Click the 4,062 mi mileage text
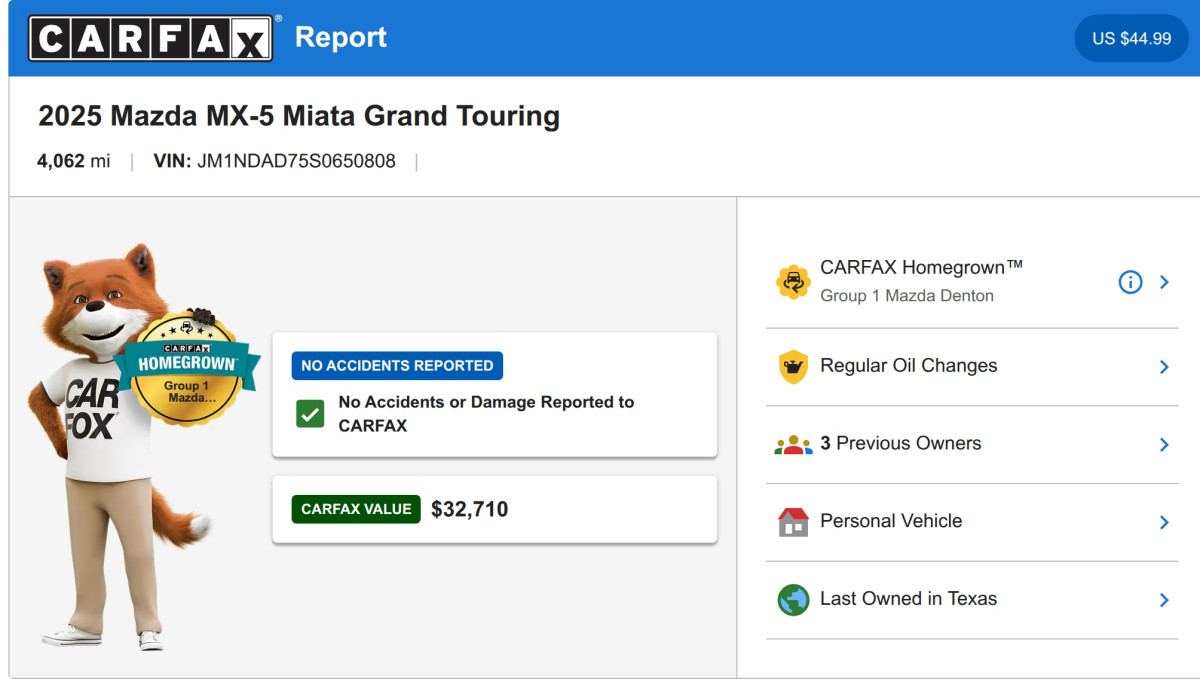The height and width of the screenshot is (679, 1200). click(73, 161)
